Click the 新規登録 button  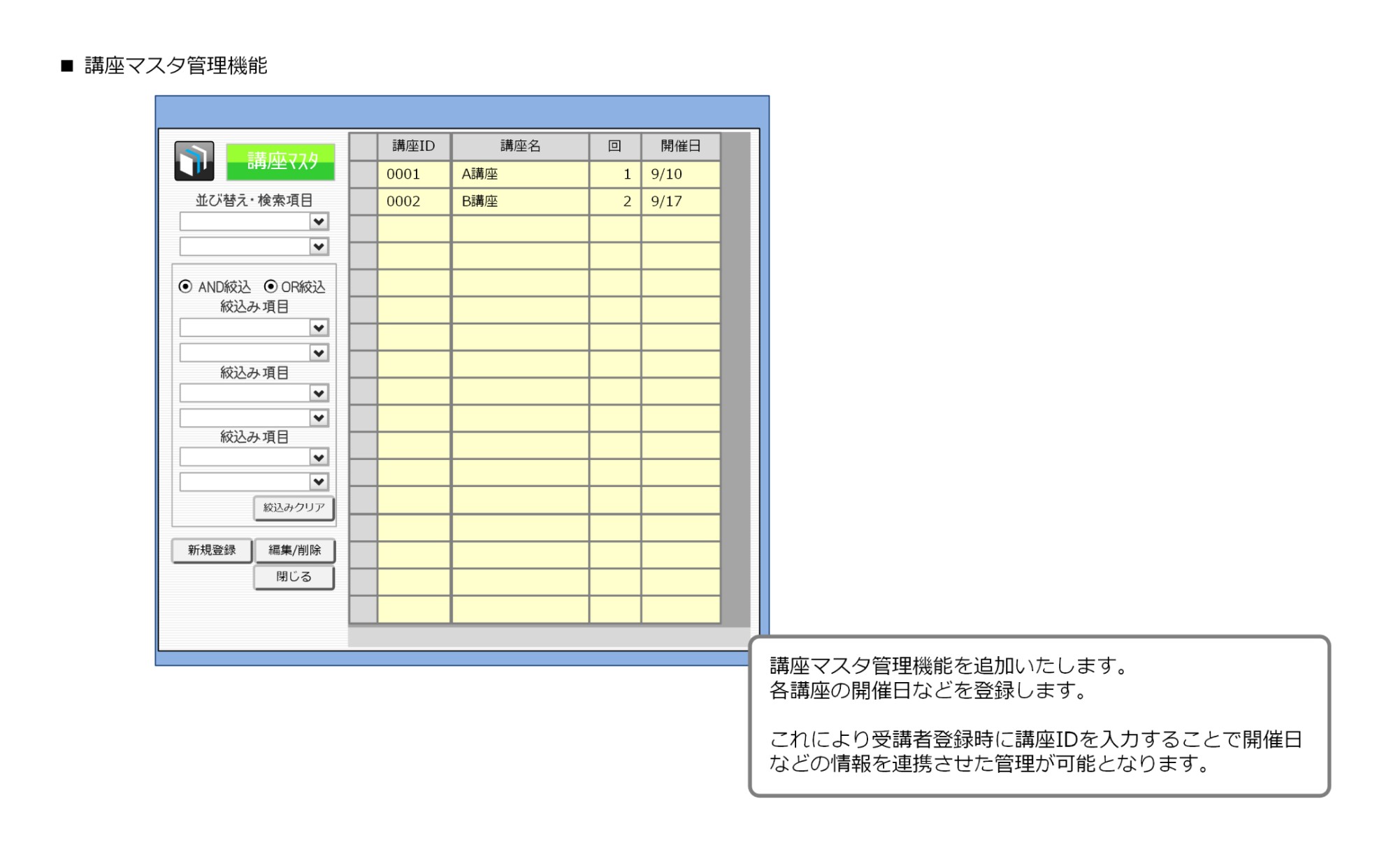[212, 551]
